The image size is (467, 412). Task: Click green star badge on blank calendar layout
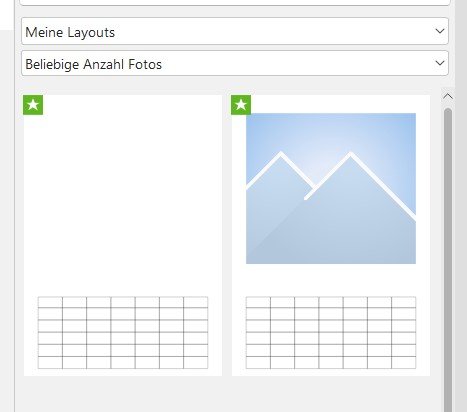coord(33,105)
